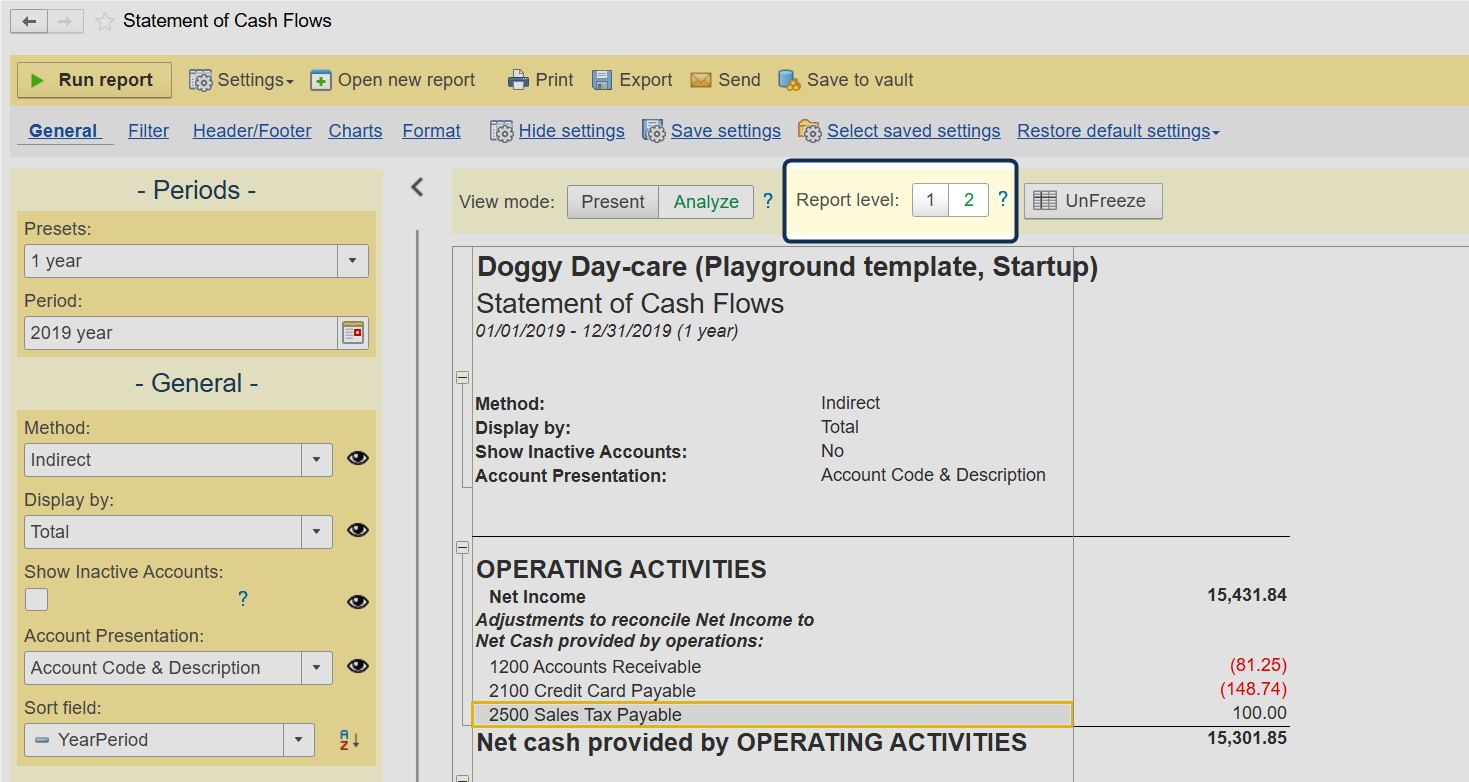1469x782 pixels.
Task: Toggle visibility eye next to Method
Action: coord(357,459)
